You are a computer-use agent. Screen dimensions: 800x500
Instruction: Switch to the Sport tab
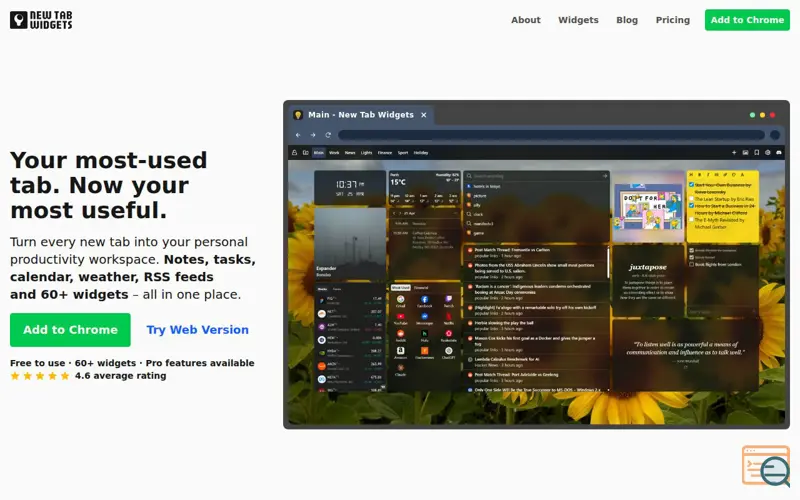pos(403,153)
